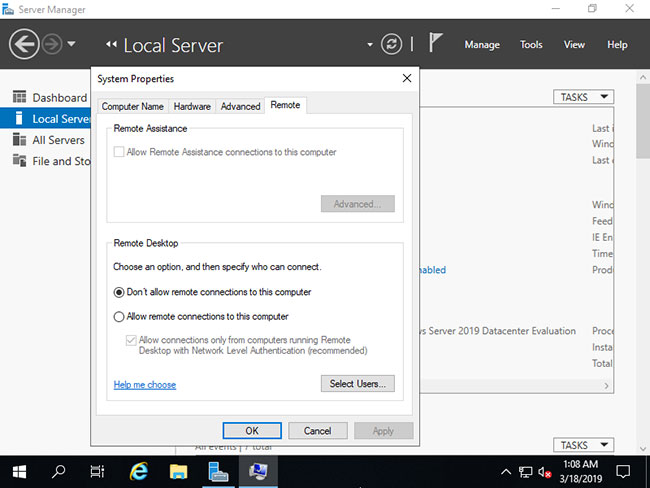This screenshot has height=488, width=650.
Task: Open the Tools menu
Action: click(x=531, y=45)
